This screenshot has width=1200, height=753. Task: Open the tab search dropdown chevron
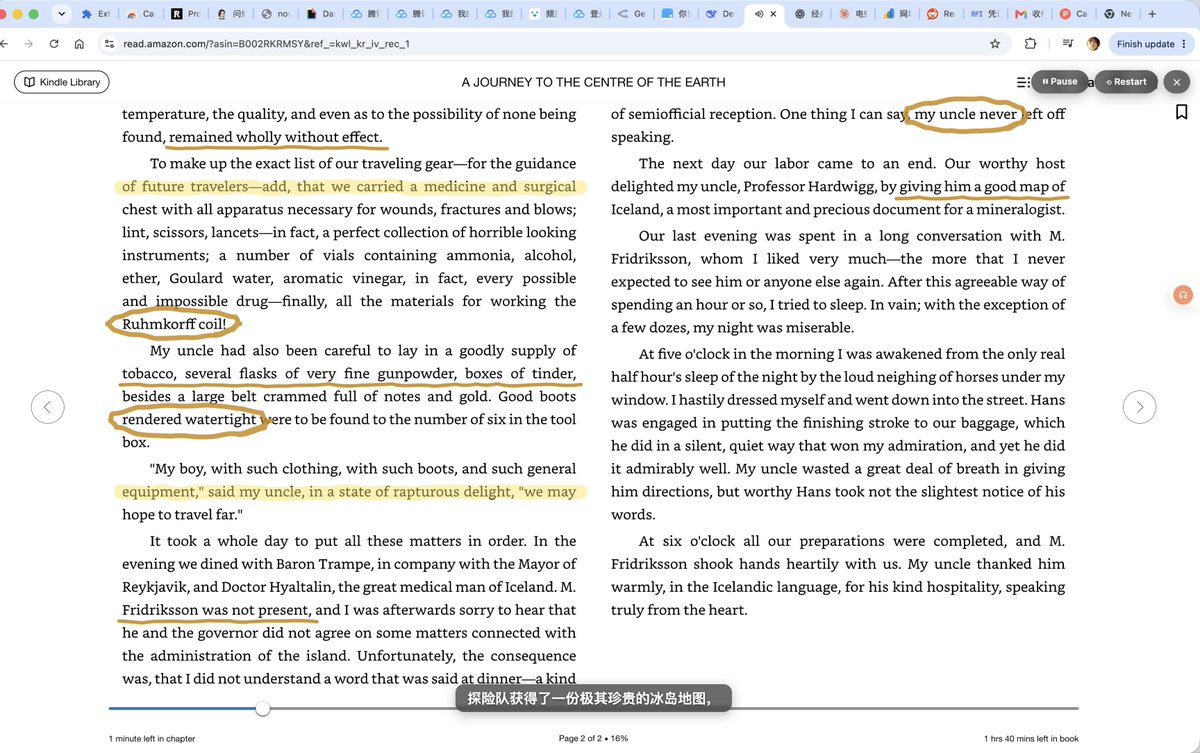point(63,14)
